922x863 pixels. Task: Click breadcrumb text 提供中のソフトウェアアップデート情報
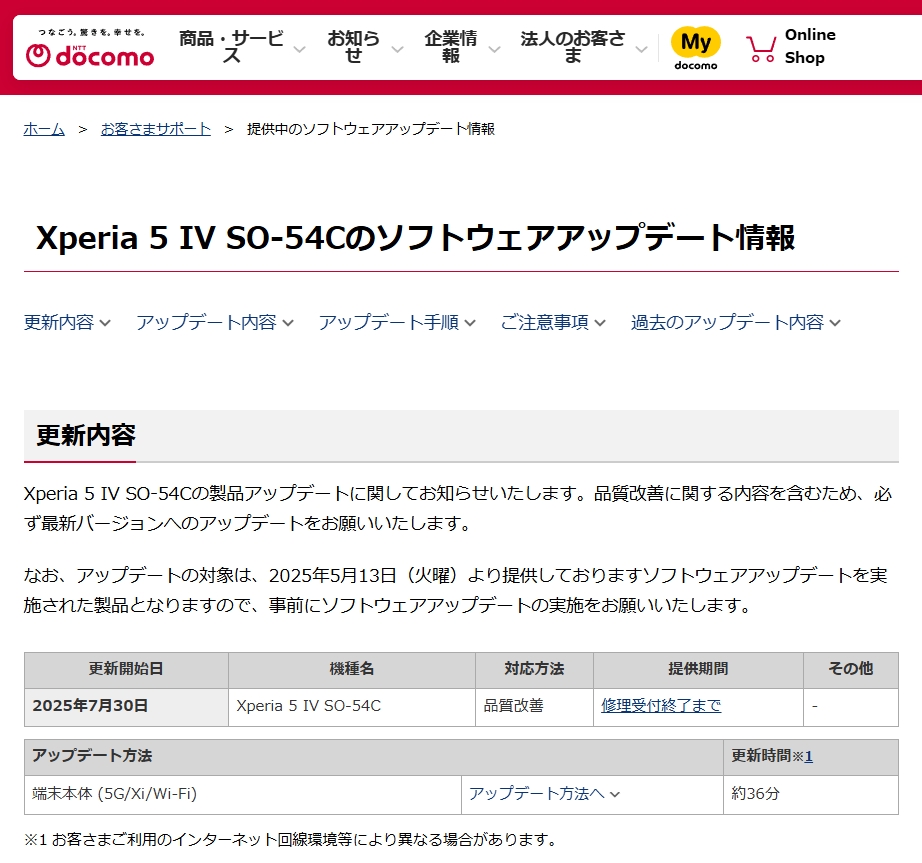coord(371,129)
